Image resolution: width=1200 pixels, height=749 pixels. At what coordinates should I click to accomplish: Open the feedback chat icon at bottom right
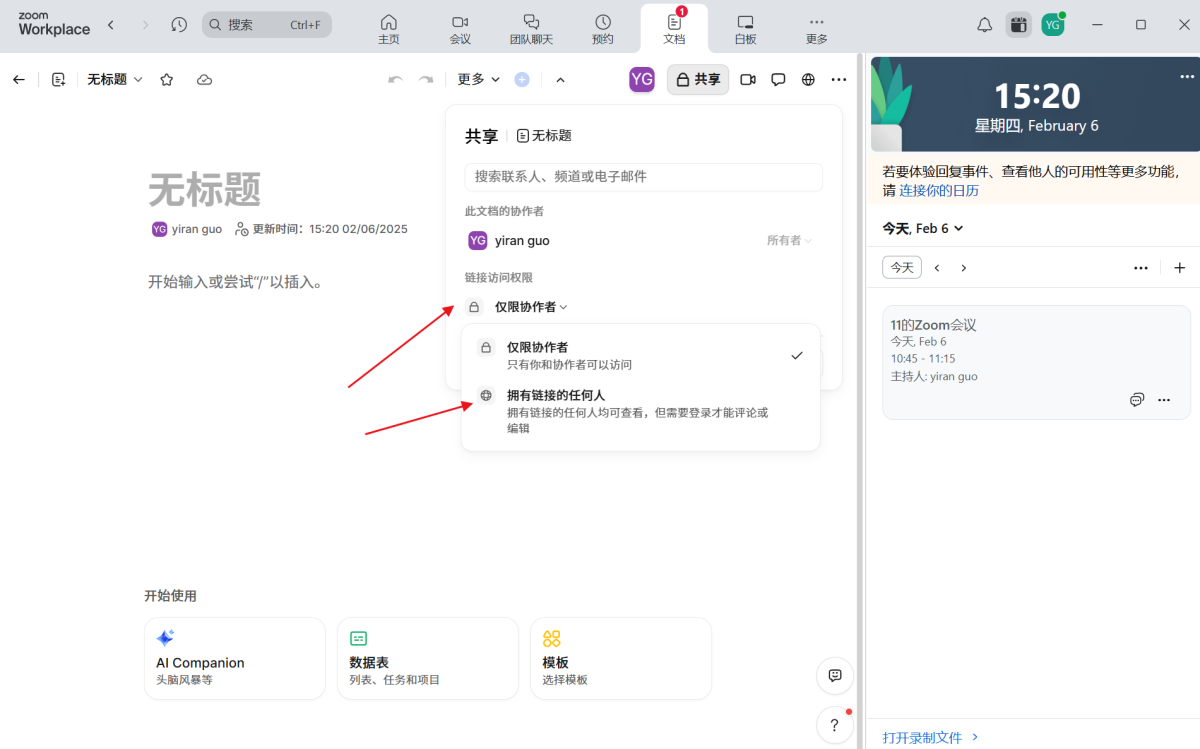coord(835,676)
